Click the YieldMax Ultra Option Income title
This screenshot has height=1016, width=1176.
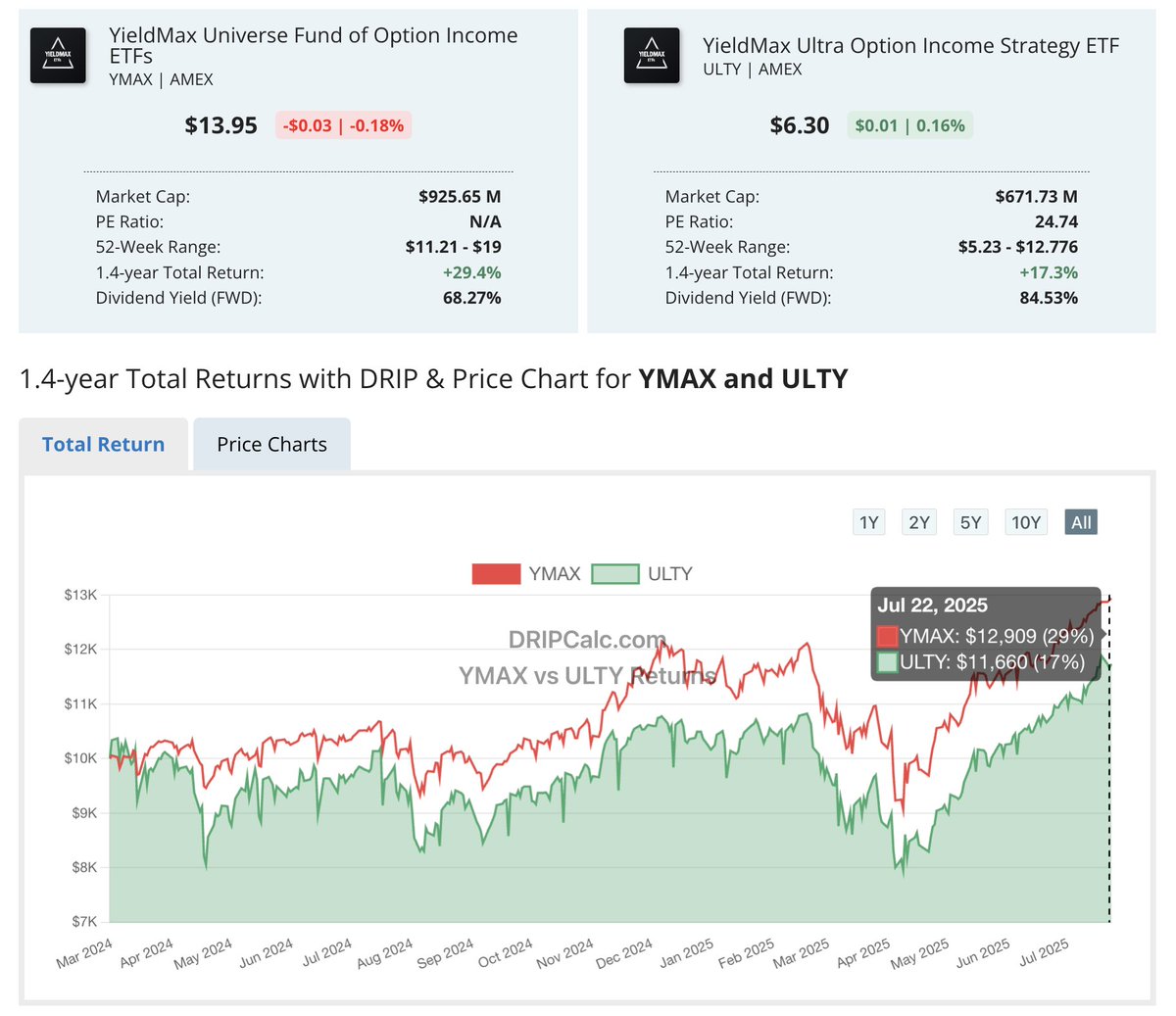[910, 46]
